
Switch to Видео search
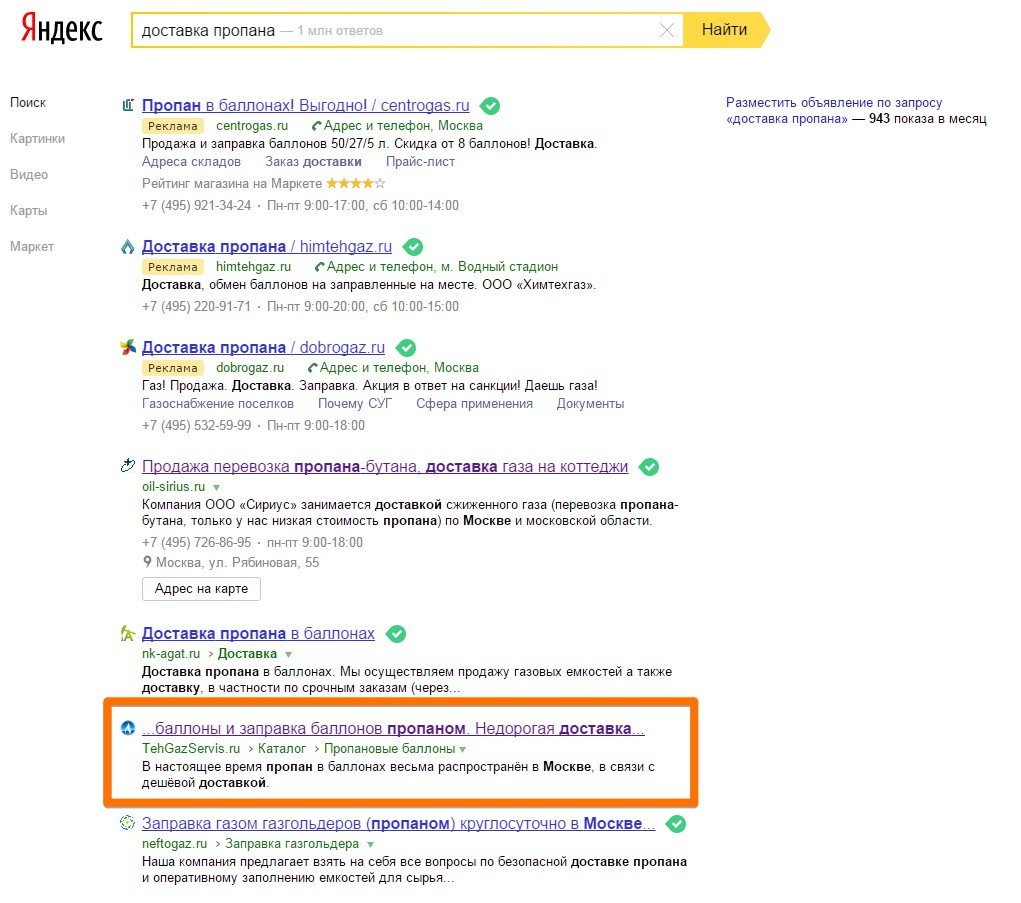point(29,174)
